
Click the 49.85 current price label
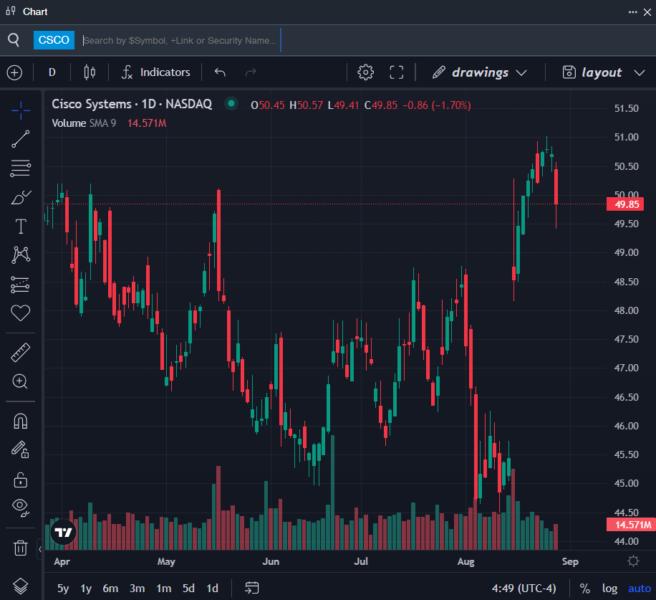(x=625, y=204)
